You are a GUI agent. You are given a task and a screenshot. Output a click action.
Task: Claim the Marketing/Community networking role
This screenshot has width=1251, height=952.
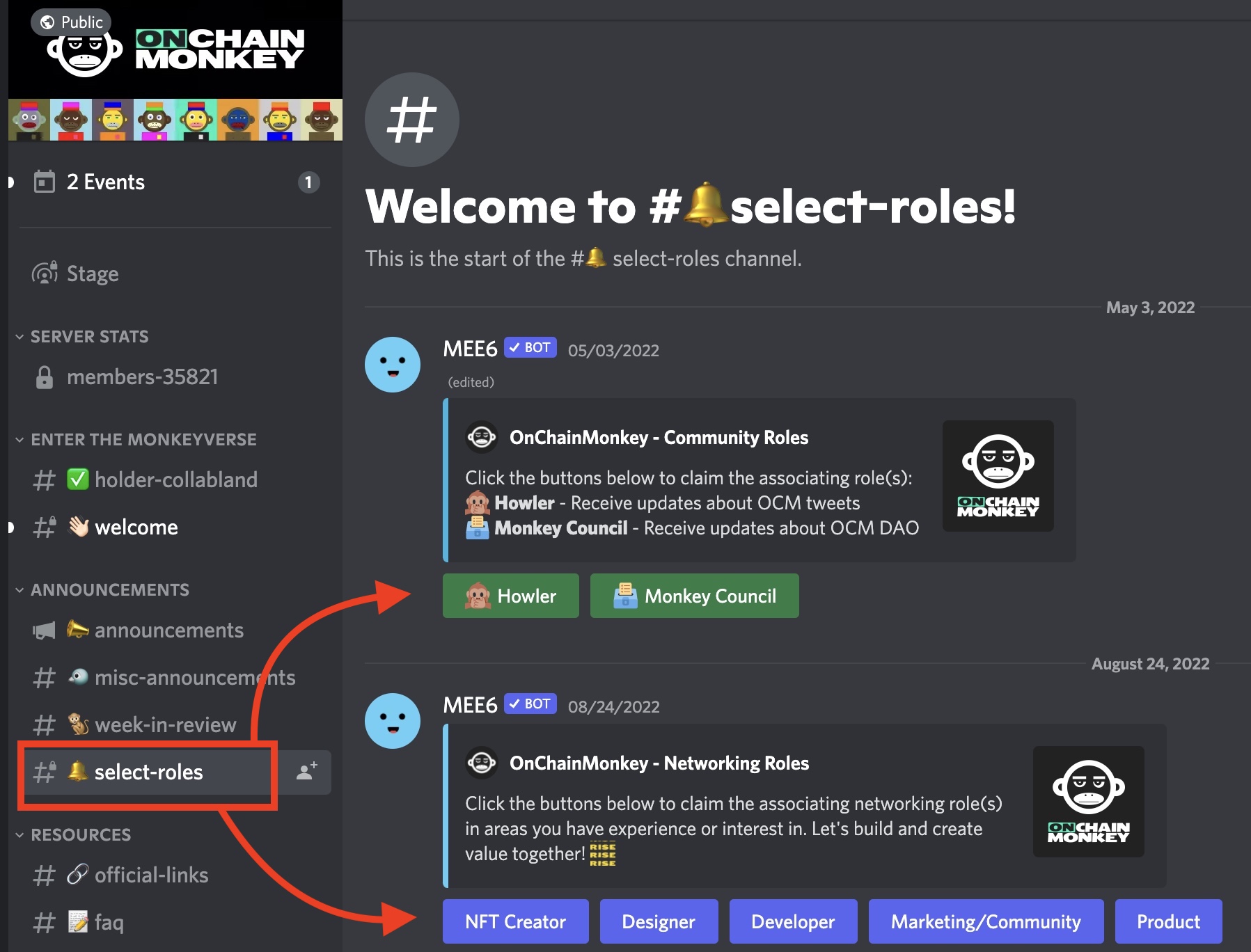pyautogui.click(x=986, y=921)
